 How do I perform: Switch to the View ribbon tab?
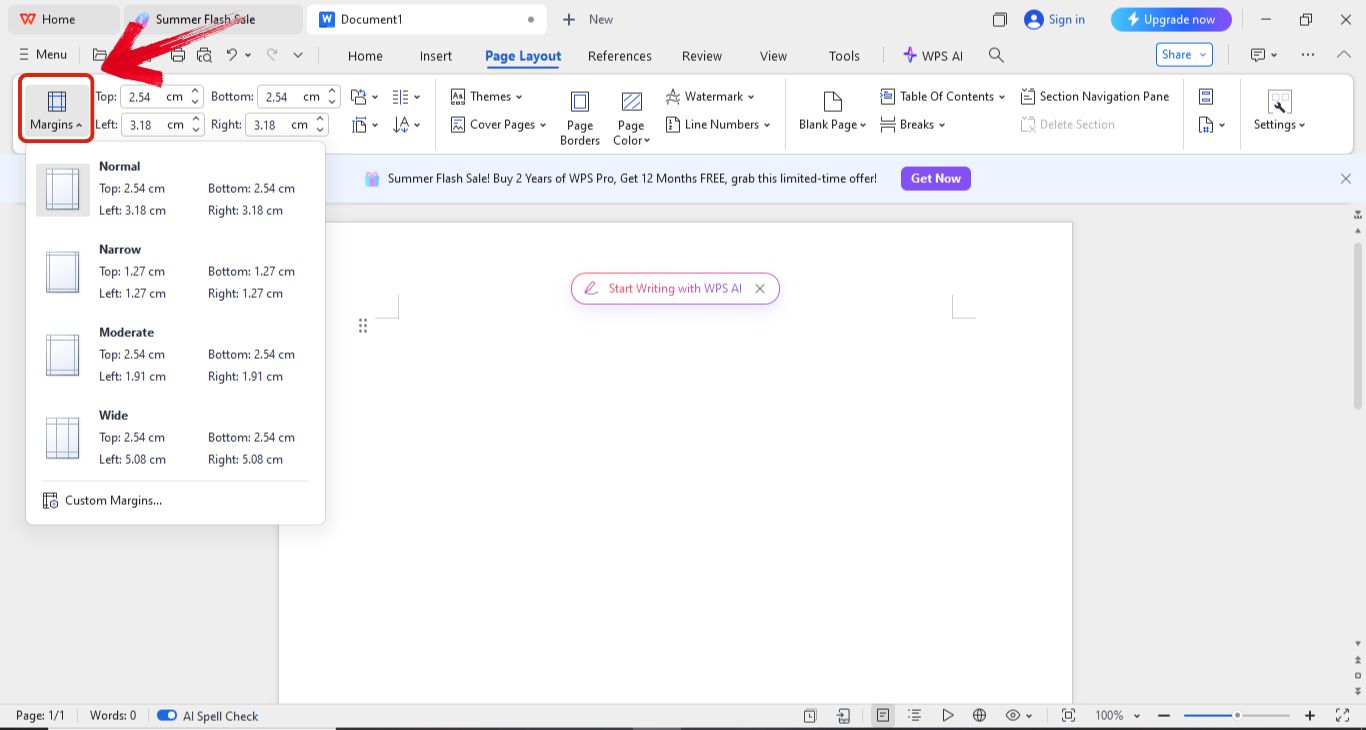pyautogui.click(x=773, y=56)
